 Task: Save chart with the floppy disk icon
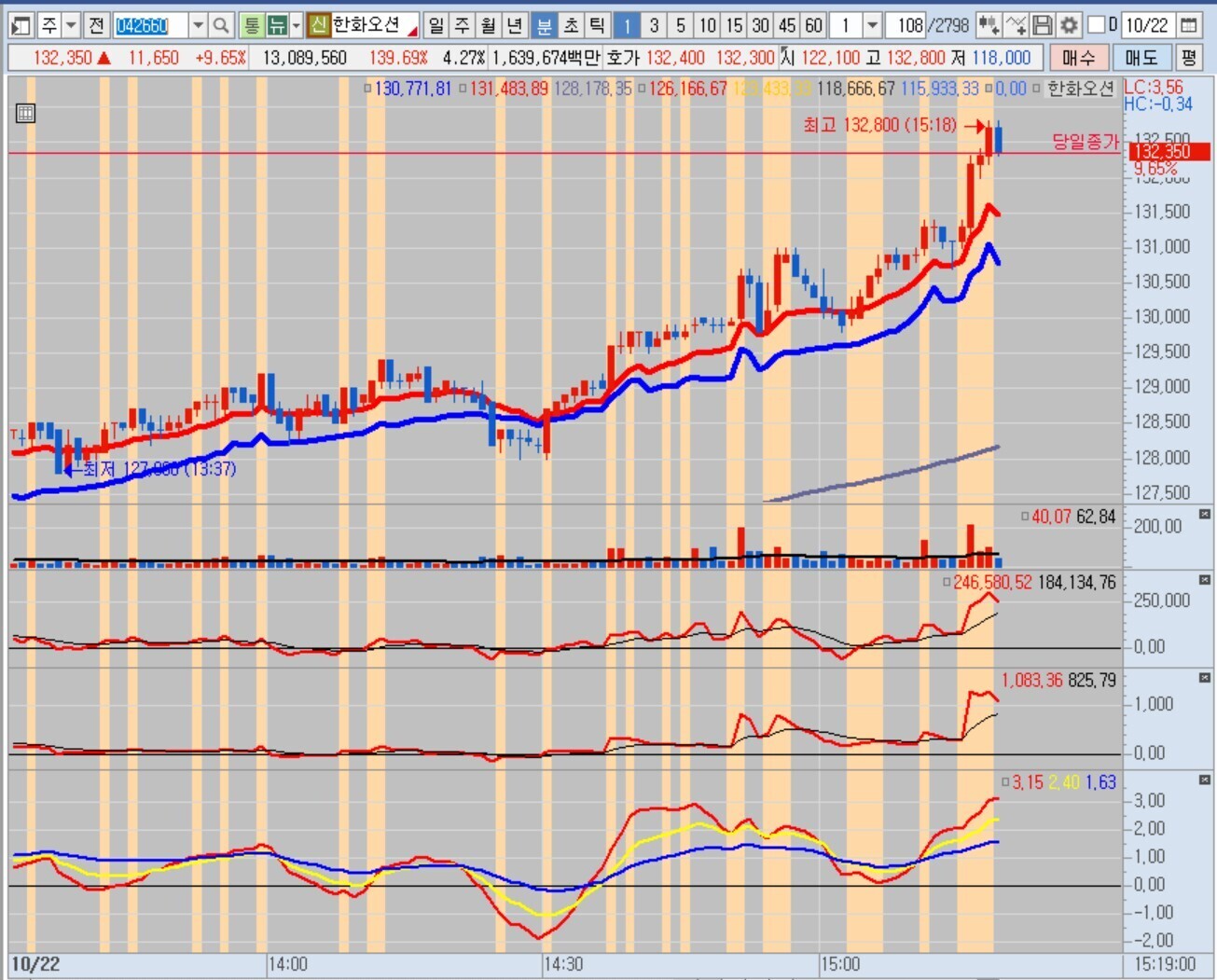point(1044,25)
